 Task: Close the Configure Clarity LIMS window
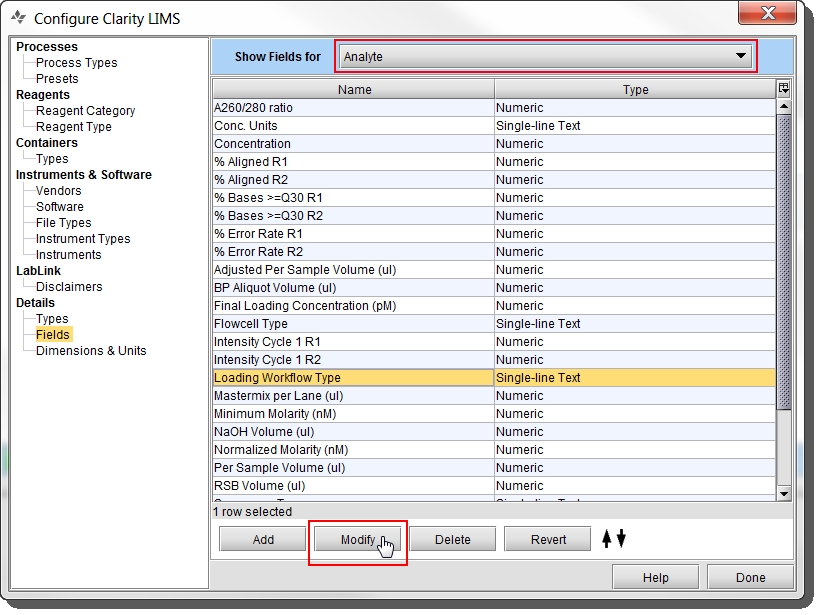[x=768, y=15]
